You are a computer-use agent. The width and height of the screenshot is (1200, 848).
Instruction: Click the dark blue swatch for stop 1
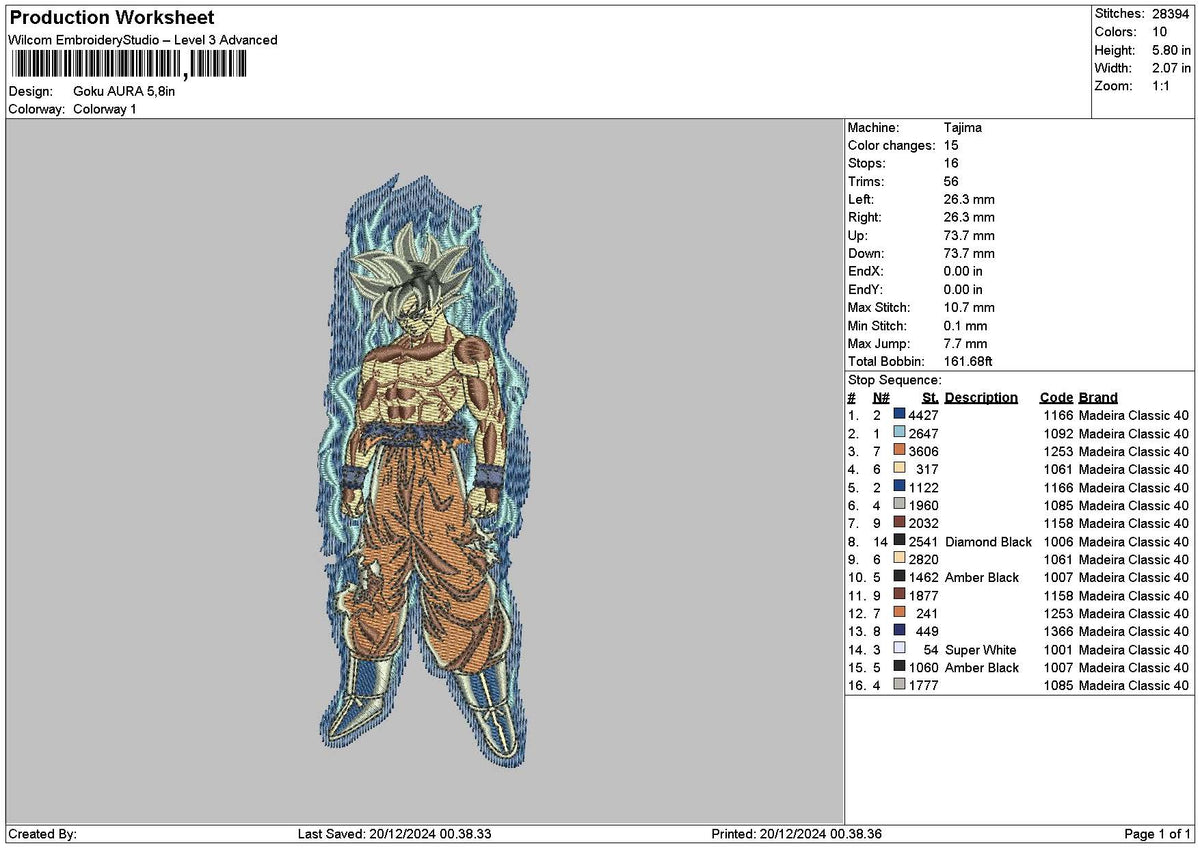[x=900, y=414]
